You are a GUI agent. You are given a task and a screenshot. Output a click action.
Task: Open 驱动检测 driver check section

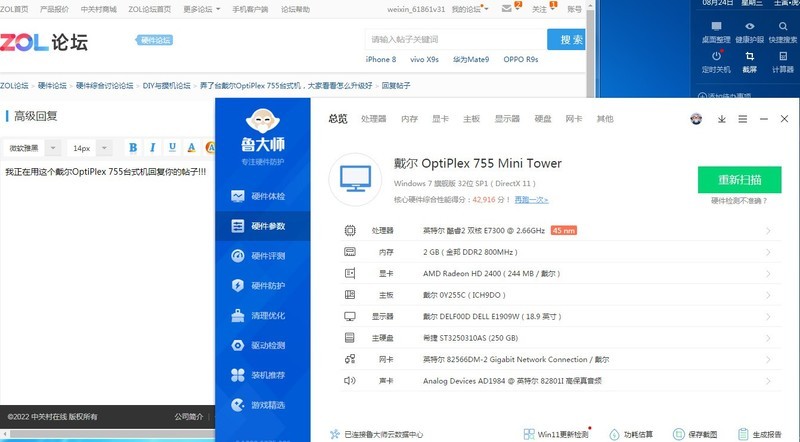tap(262, 345)
